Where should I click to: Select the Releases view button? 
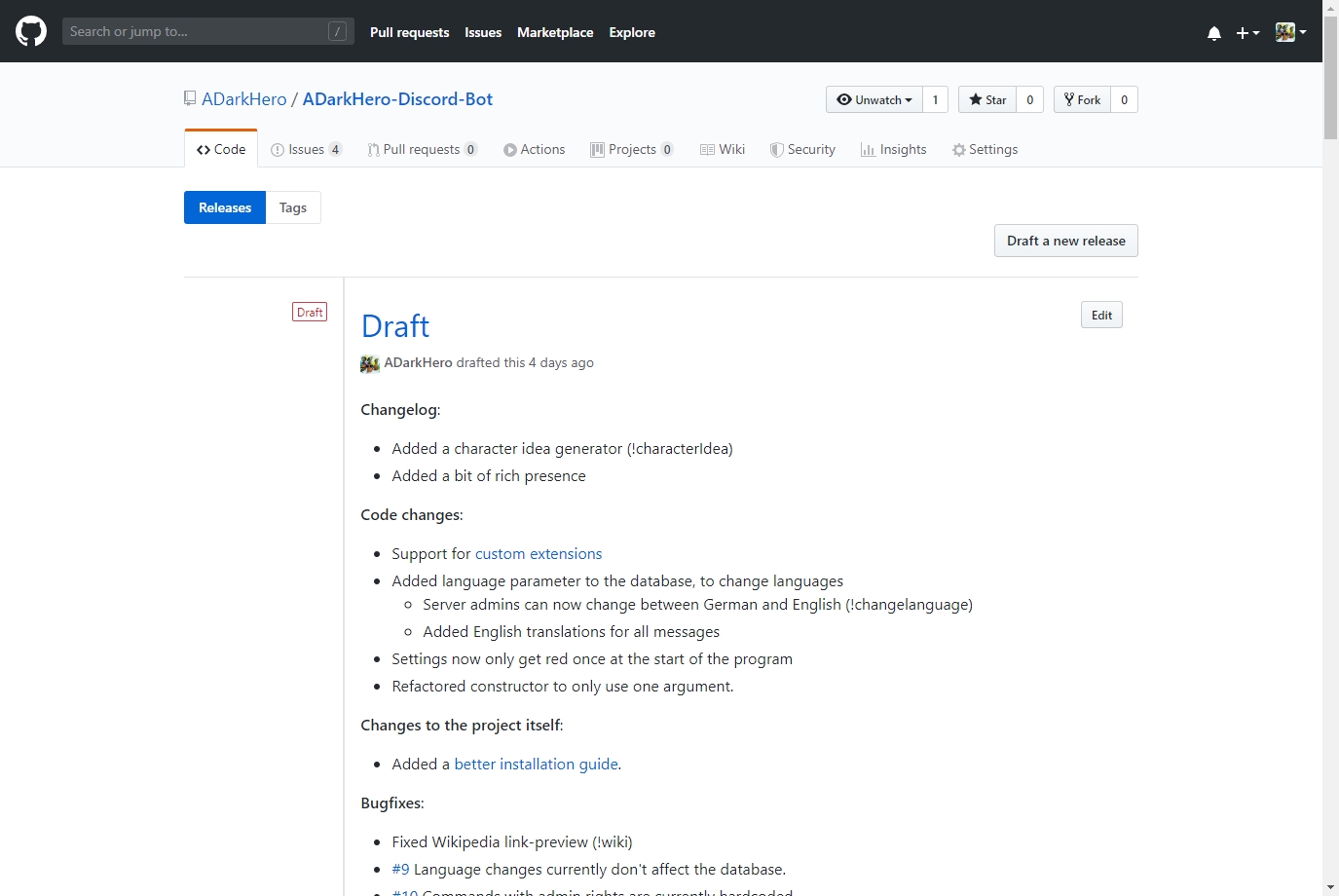pyautogui.click(x=225, y=207)
